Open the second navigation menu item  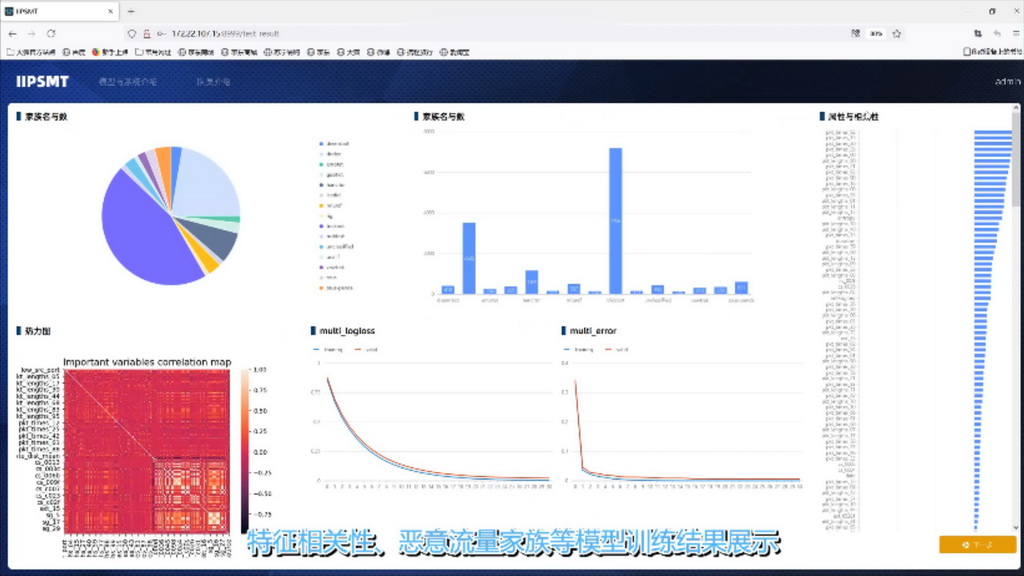click(213, 81)
